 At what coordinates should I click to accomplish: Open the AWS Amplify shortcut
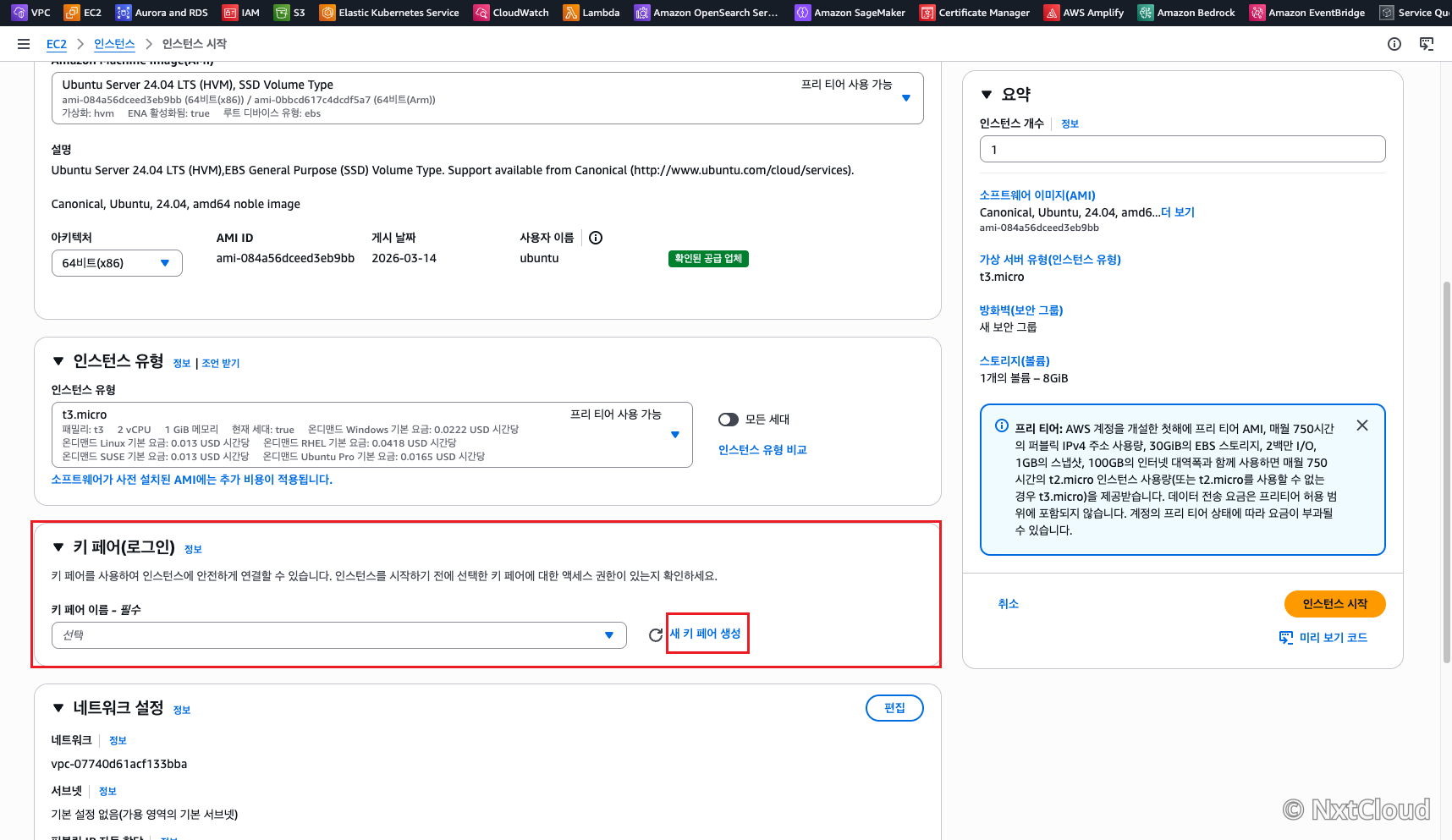1084,13
